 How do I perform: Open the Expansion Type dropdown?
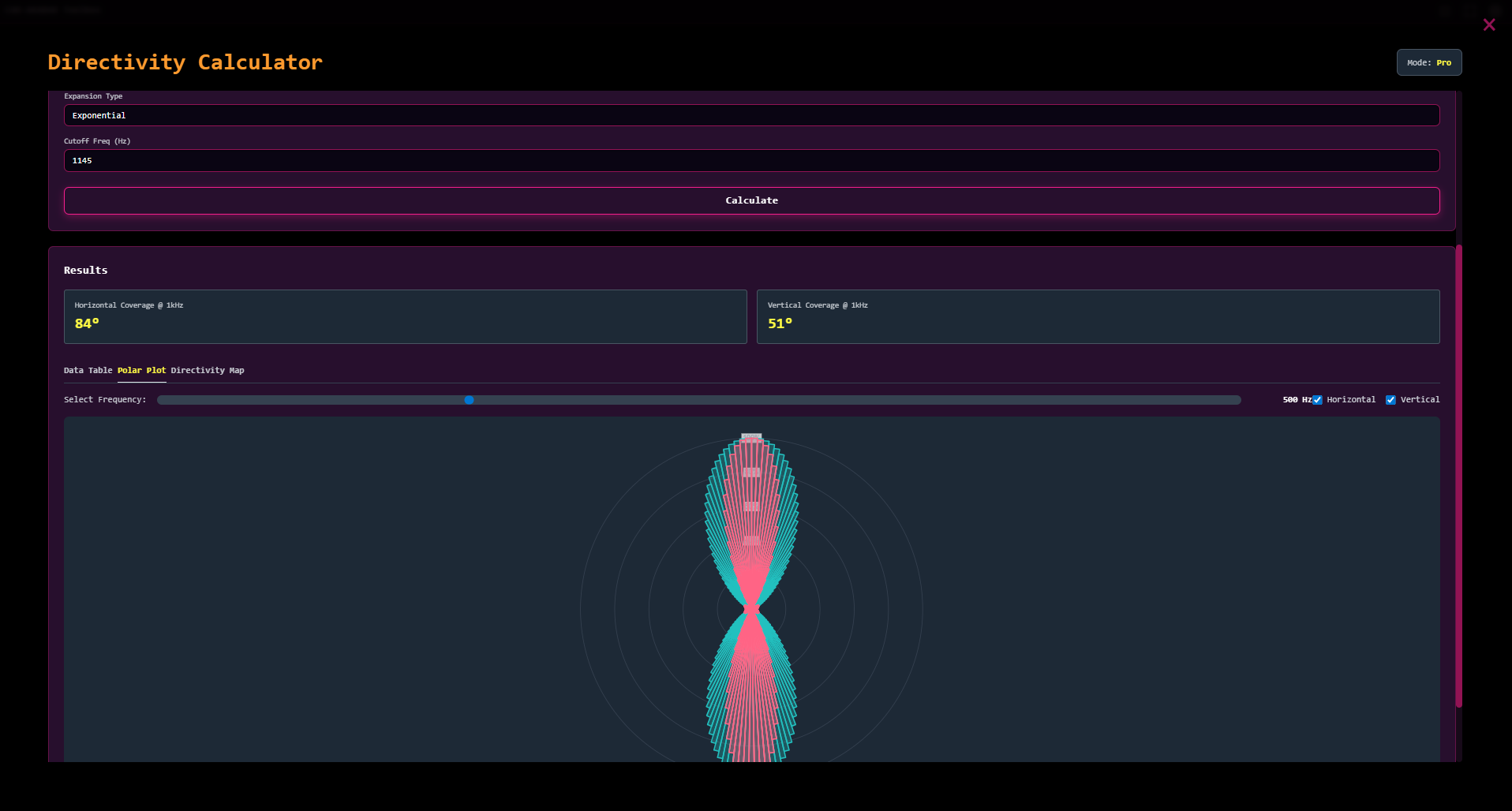pyautogui.click(x=751, y=116)
